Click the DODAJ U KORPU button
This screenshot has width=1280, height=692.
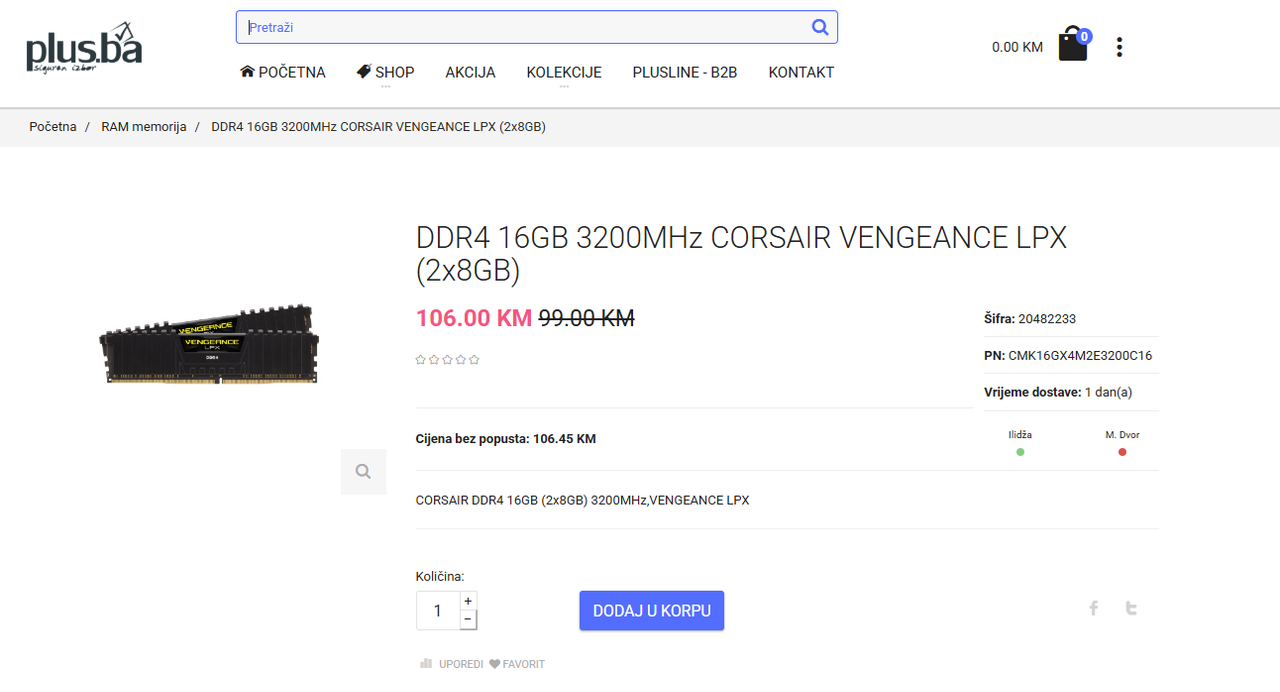click(652, 610)
